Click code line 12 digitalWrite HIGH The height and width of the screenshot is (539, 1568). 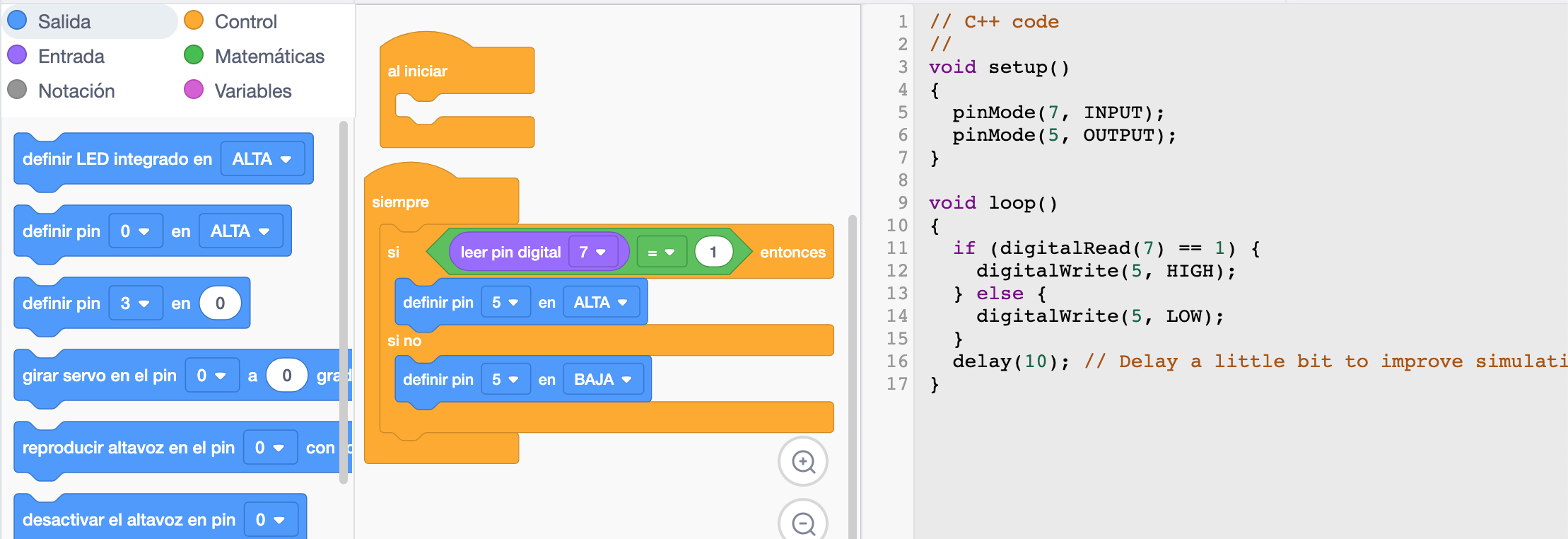pos(1105,271)
